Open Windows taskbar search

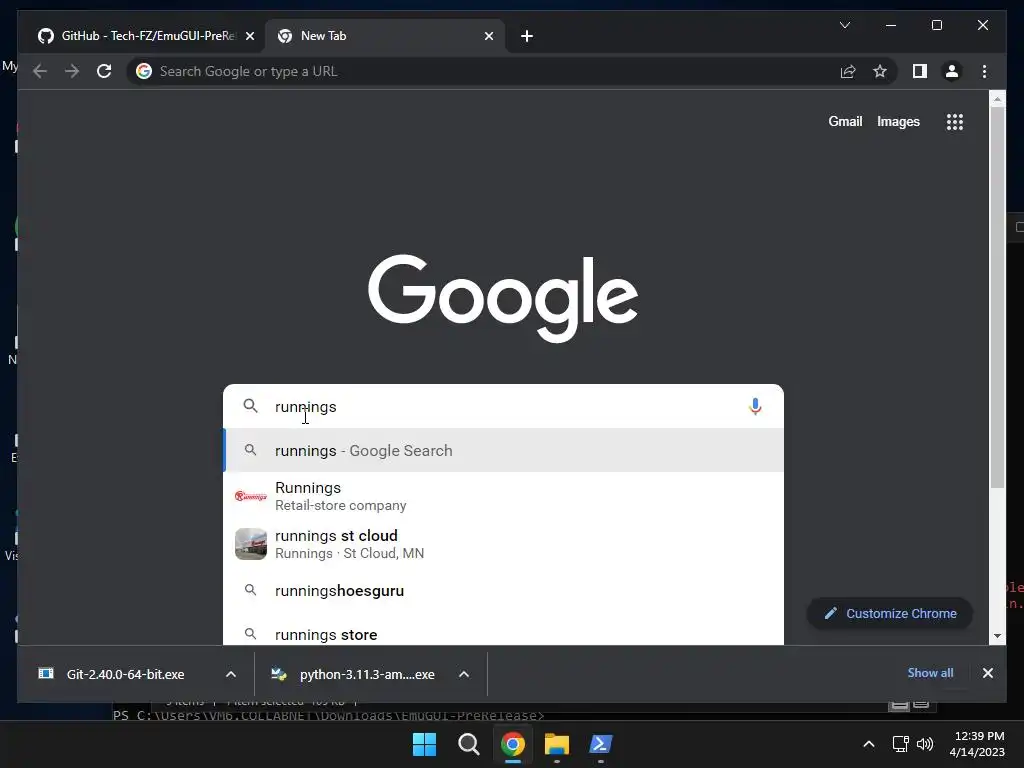[468, 744]
